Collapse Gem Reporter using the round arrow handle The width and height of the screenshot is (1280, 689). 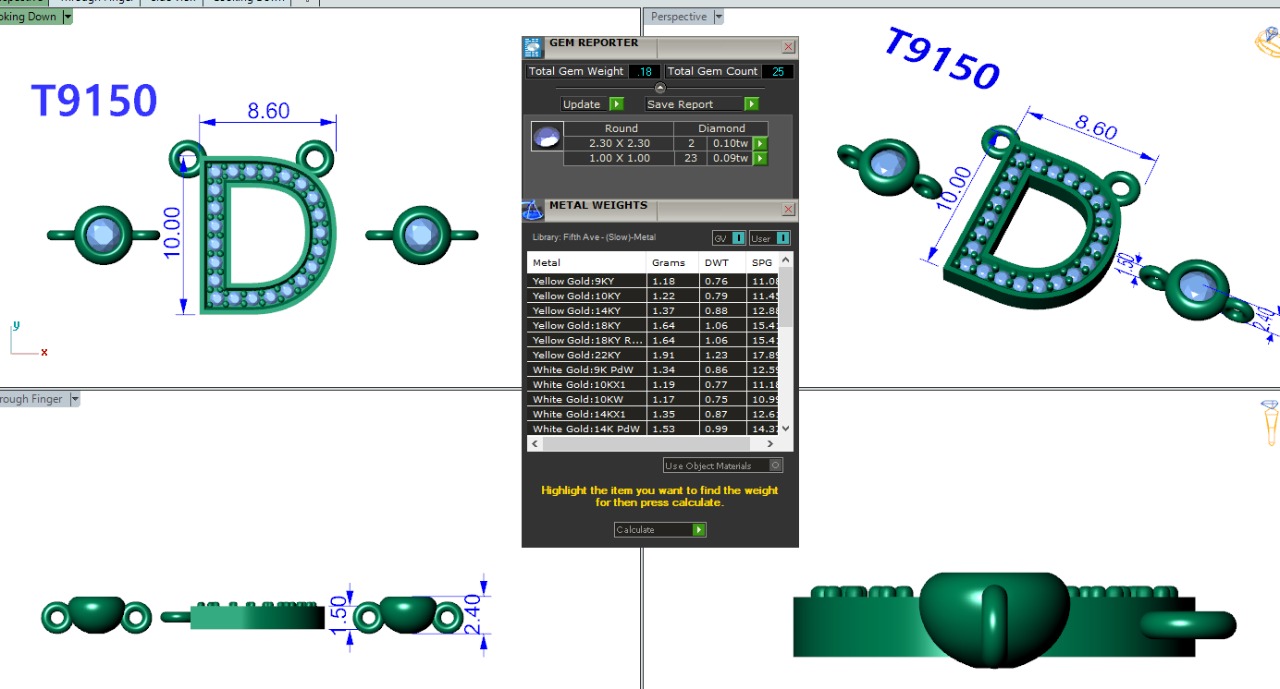coord(660,88)
